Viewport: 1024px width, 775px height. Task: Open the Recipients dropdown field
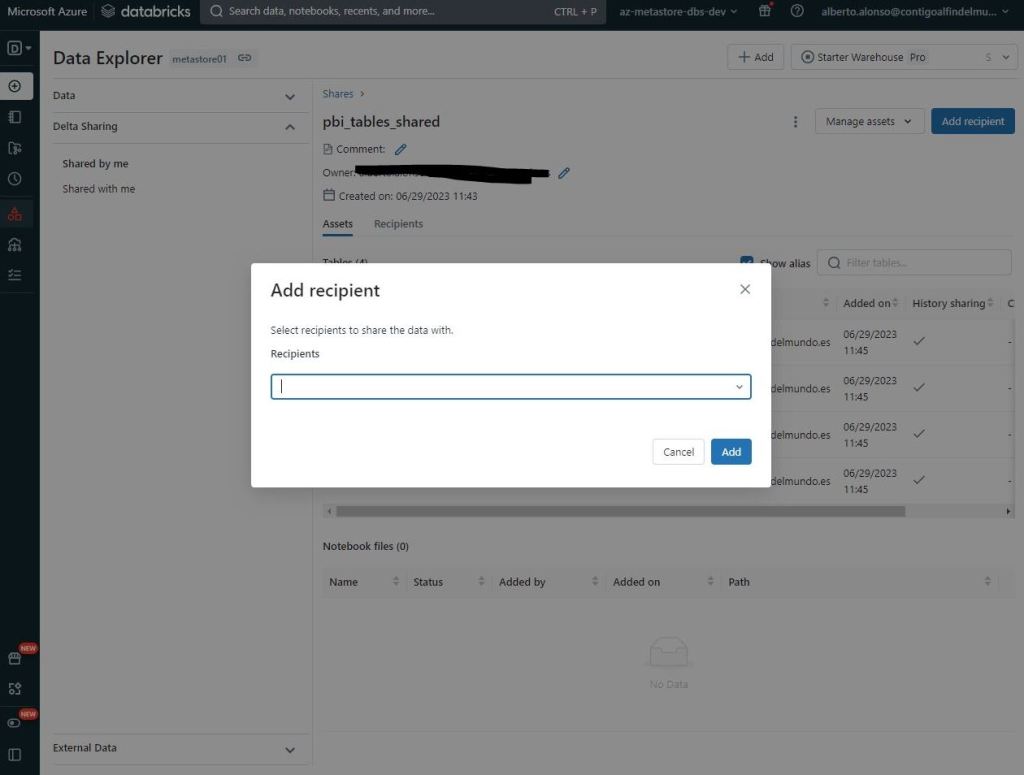[x=510, y=387]
